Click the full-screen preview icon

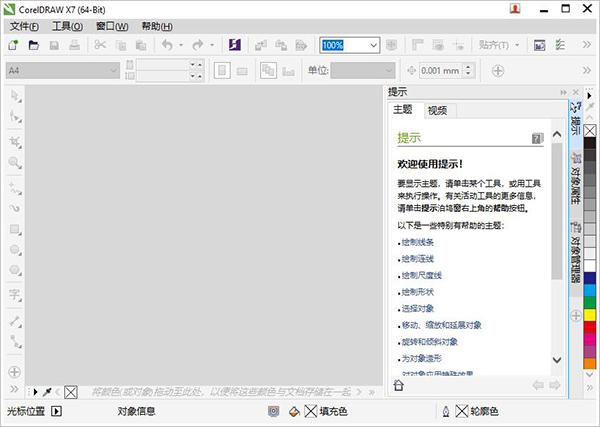point(391,45)
